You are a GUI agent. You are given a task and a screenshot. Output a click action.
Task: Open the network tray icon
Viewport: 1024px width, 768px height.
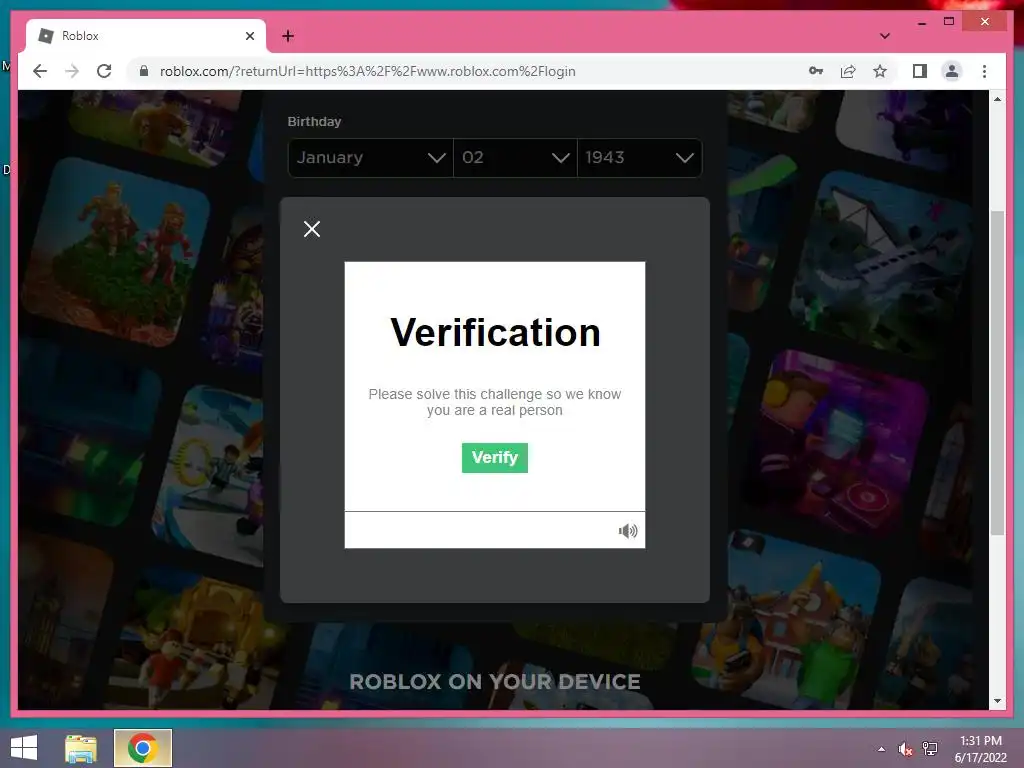point(930,749)
